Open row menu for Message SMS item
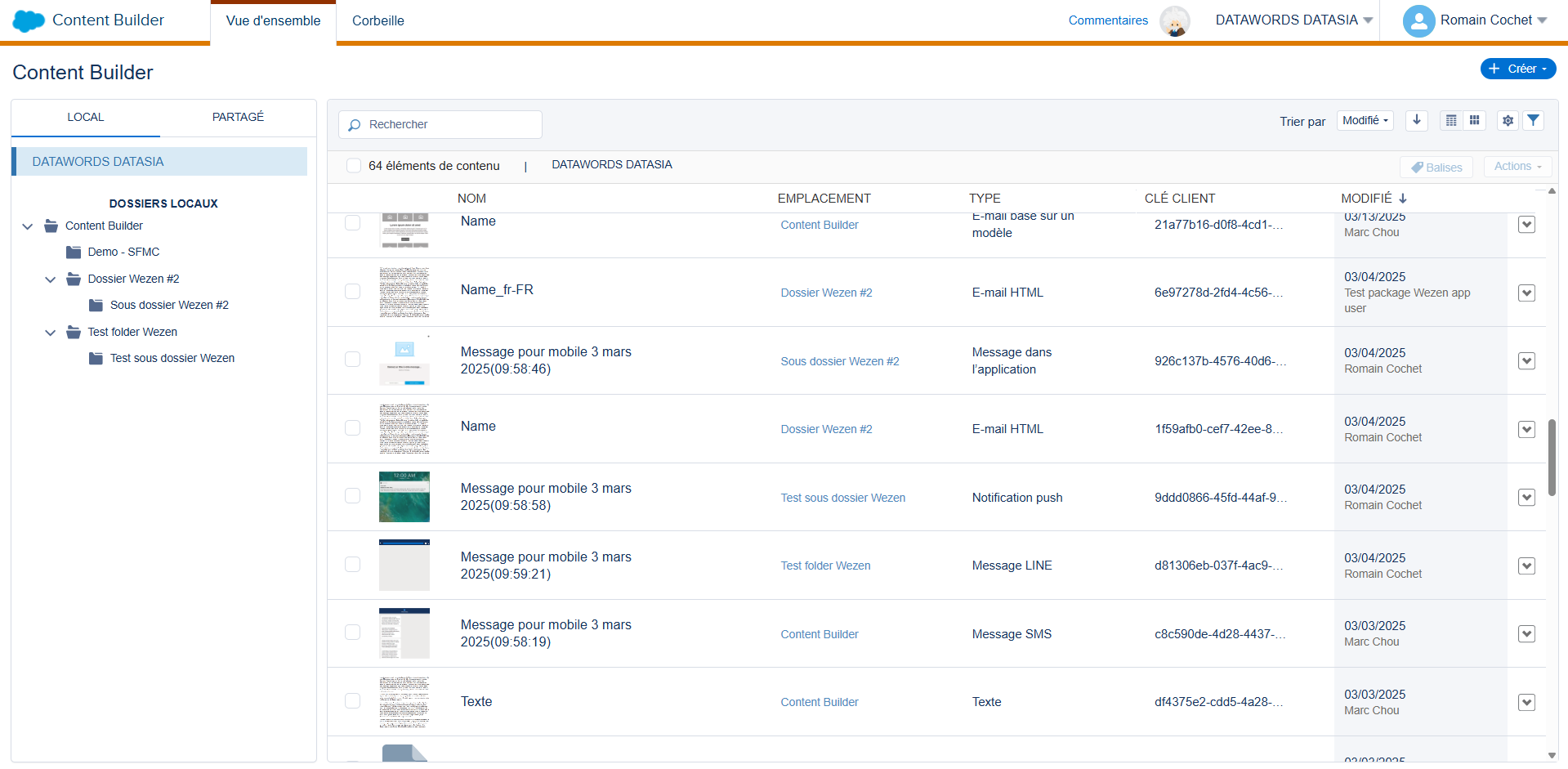This screenshot has width=1568, height=769. 1526,633
